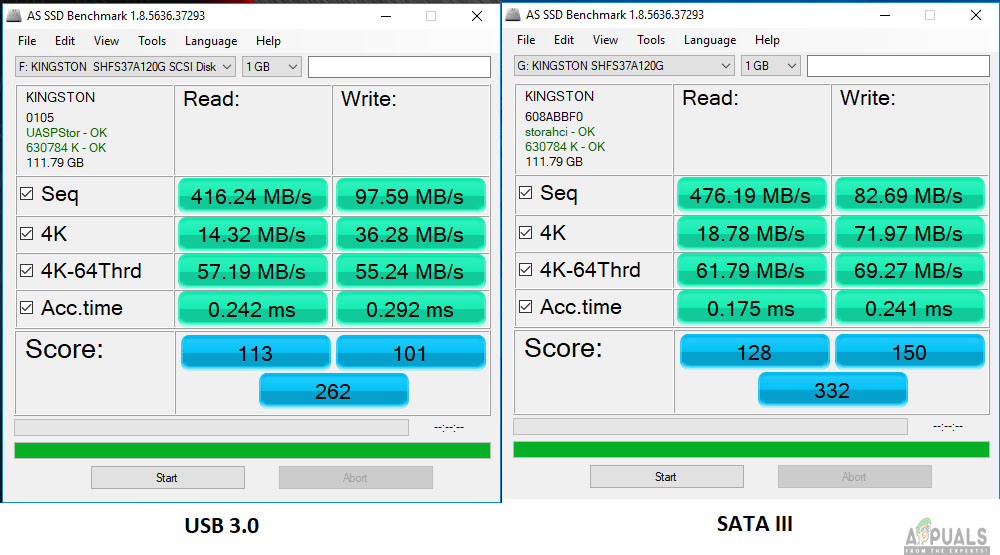
Task: Click the 55.24 MB/s 4K-64Thrd write result
Action: [410, 271]
